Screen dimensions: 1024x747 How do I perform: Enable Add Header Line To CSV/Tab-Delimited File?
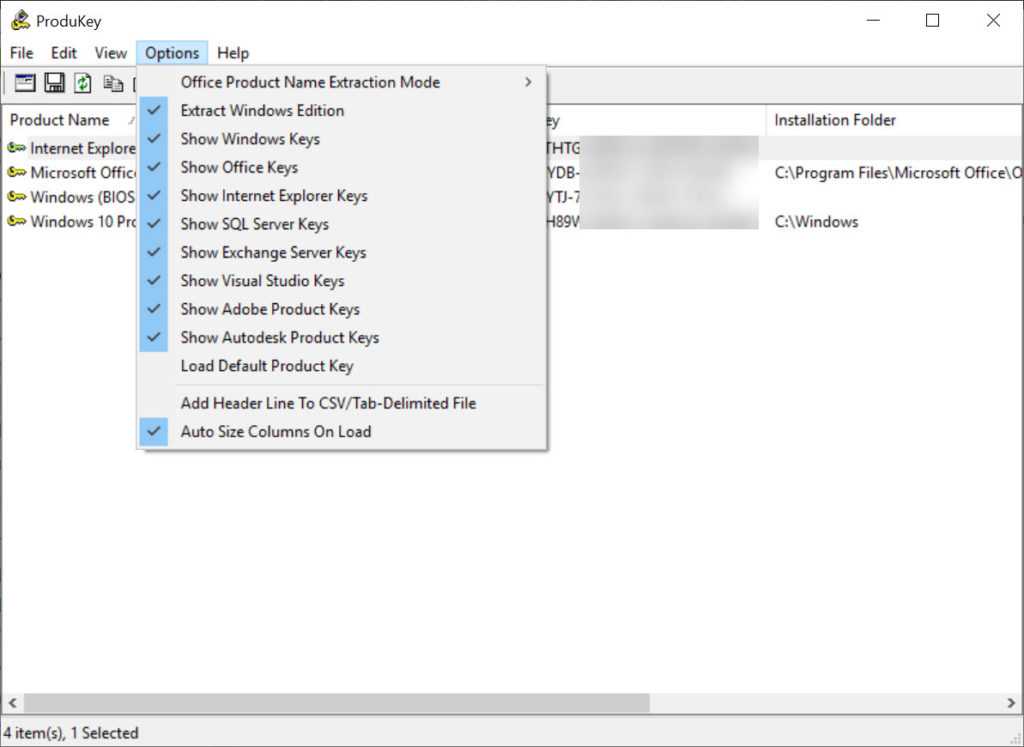(342, 403)
